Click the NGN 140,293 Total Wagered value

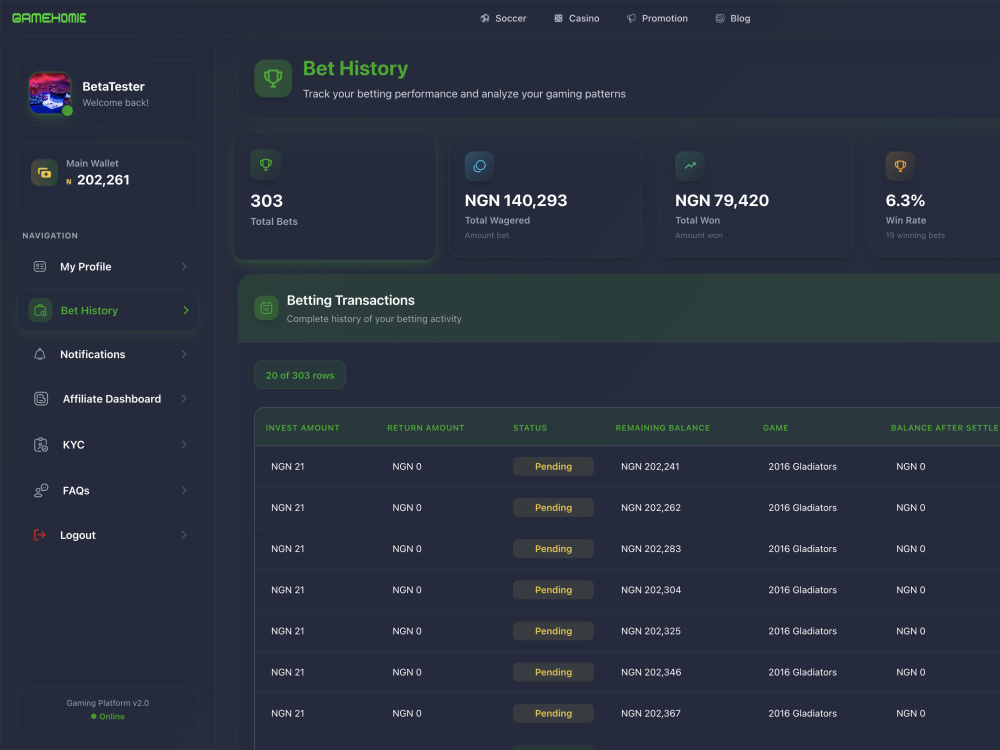(516, 200)
